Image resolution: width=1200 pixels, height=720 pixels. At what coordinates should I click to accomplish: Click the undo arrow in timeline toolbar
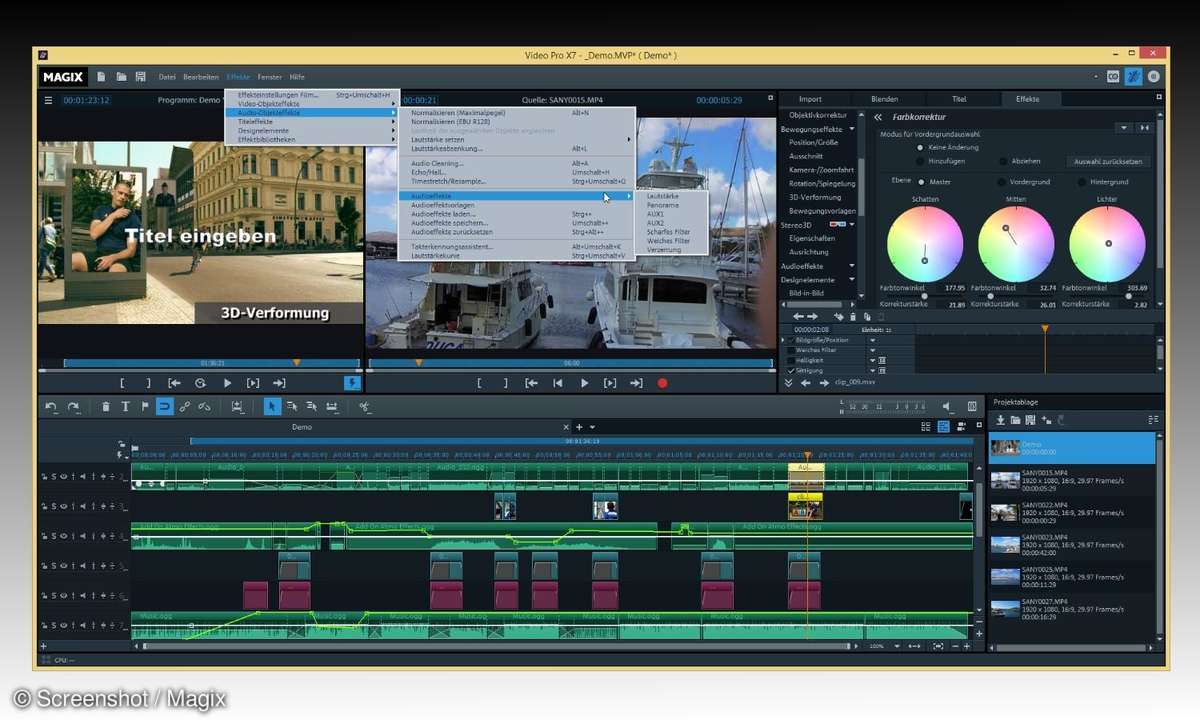pyautogui.click(x=50, y=406)
